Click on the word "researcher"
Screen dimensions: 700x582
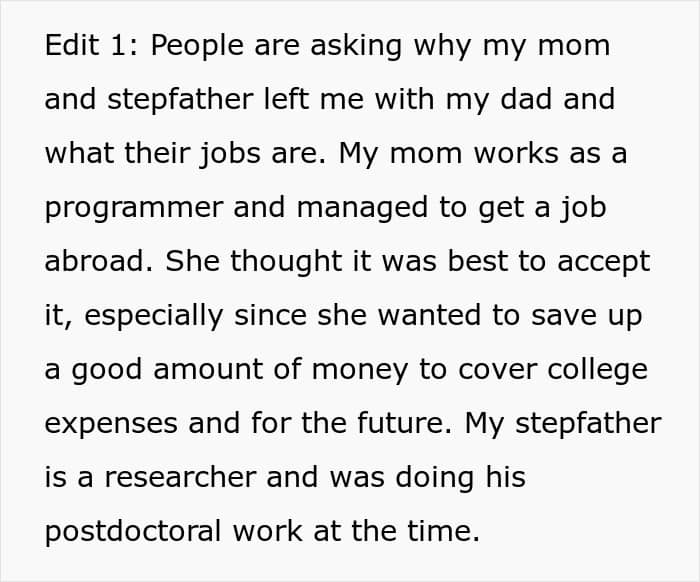click(x=180, y=477)
